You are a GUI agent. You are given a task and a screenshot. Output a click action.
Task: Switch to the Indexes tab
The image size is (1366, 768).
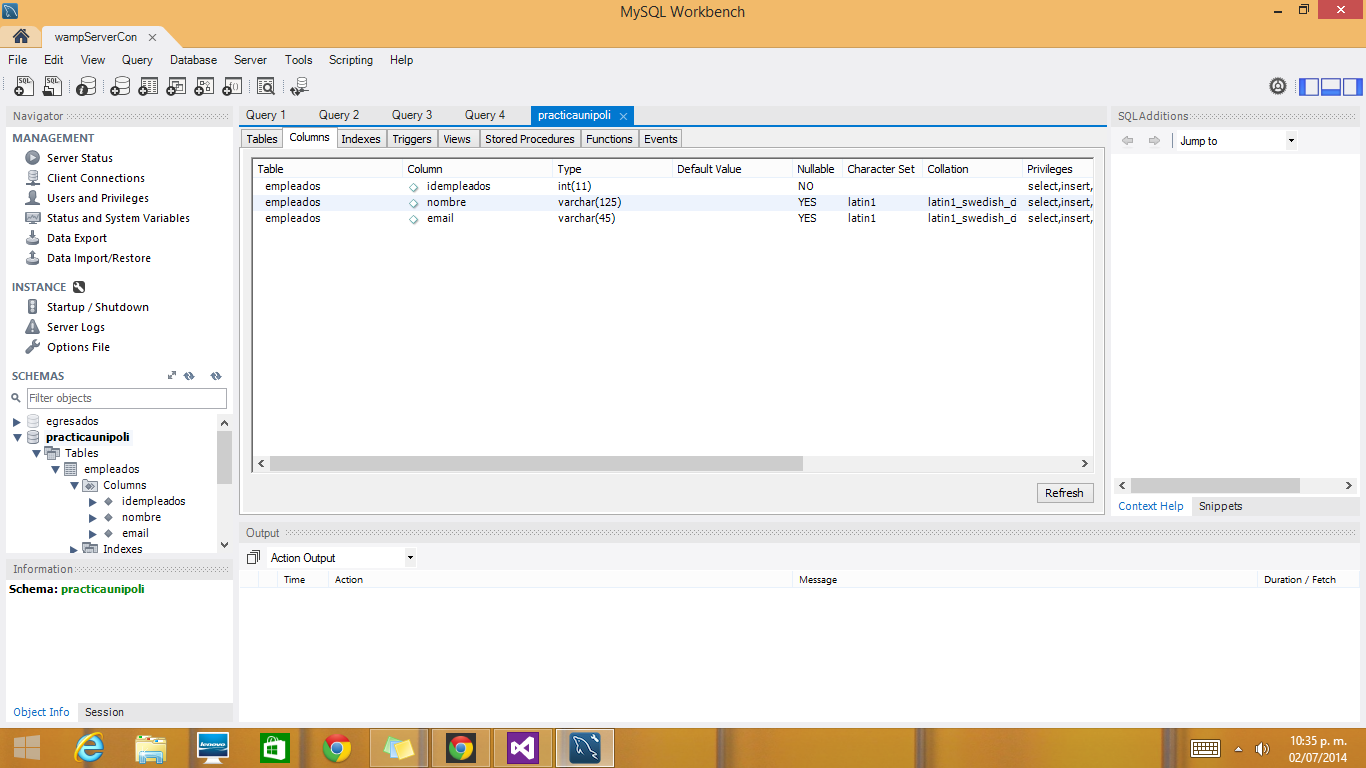(360, 138)
